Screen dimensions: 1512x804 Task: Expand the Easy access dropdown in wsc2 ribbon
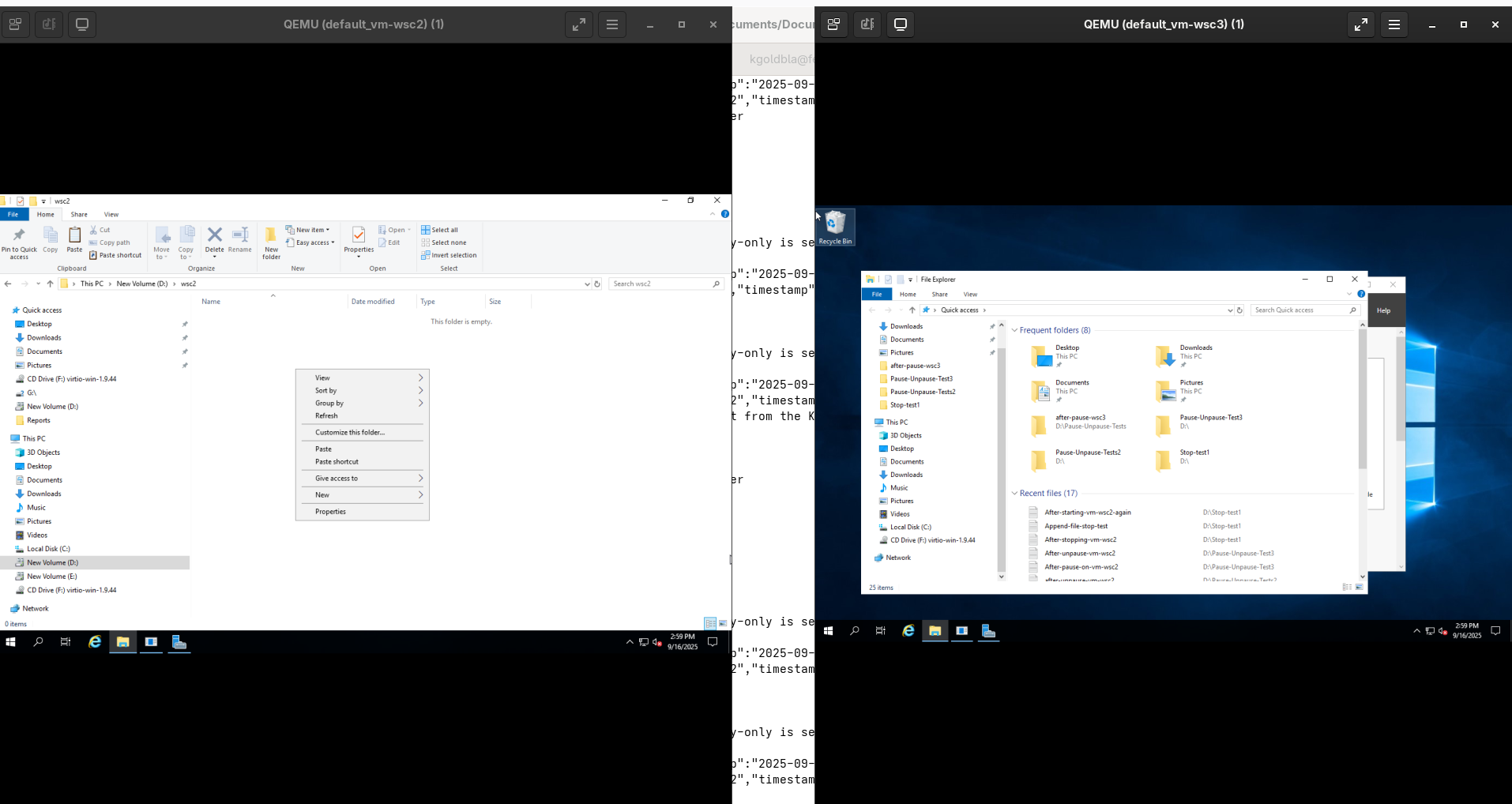pyautogui.click(x=310, y=242)
